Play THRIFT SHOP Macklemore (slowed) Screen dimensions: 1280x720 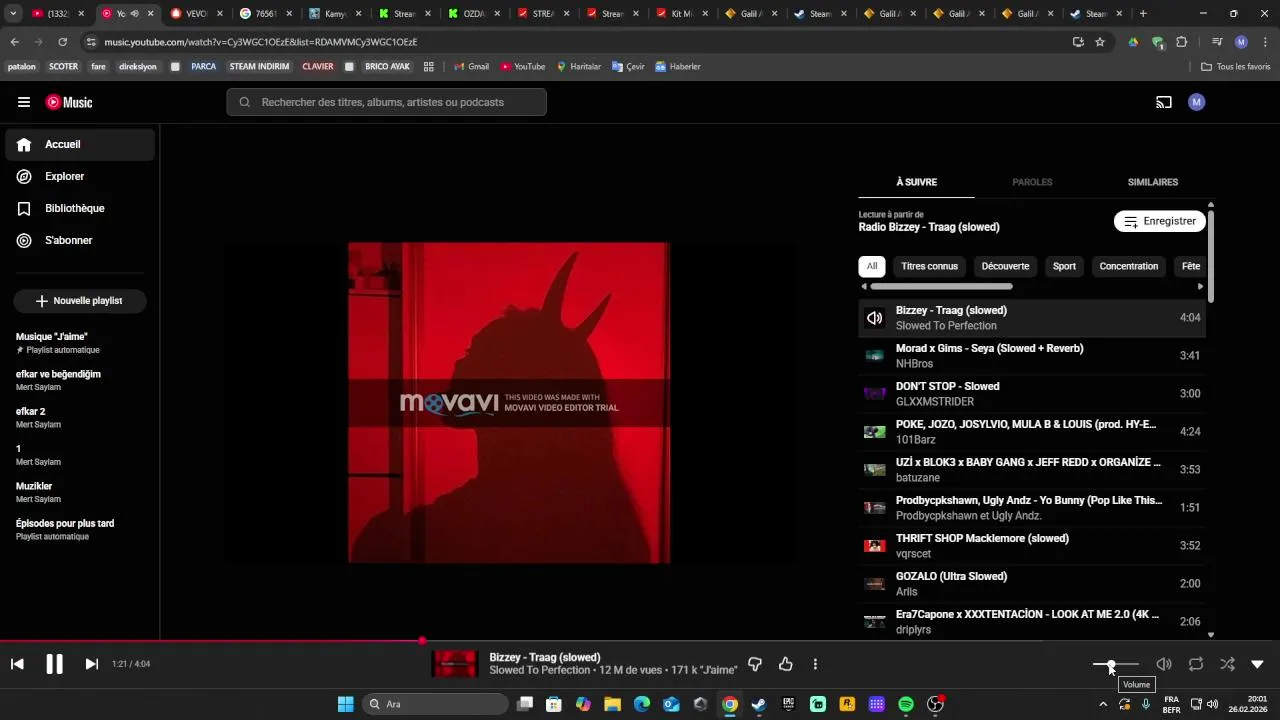click(1032, 546)
